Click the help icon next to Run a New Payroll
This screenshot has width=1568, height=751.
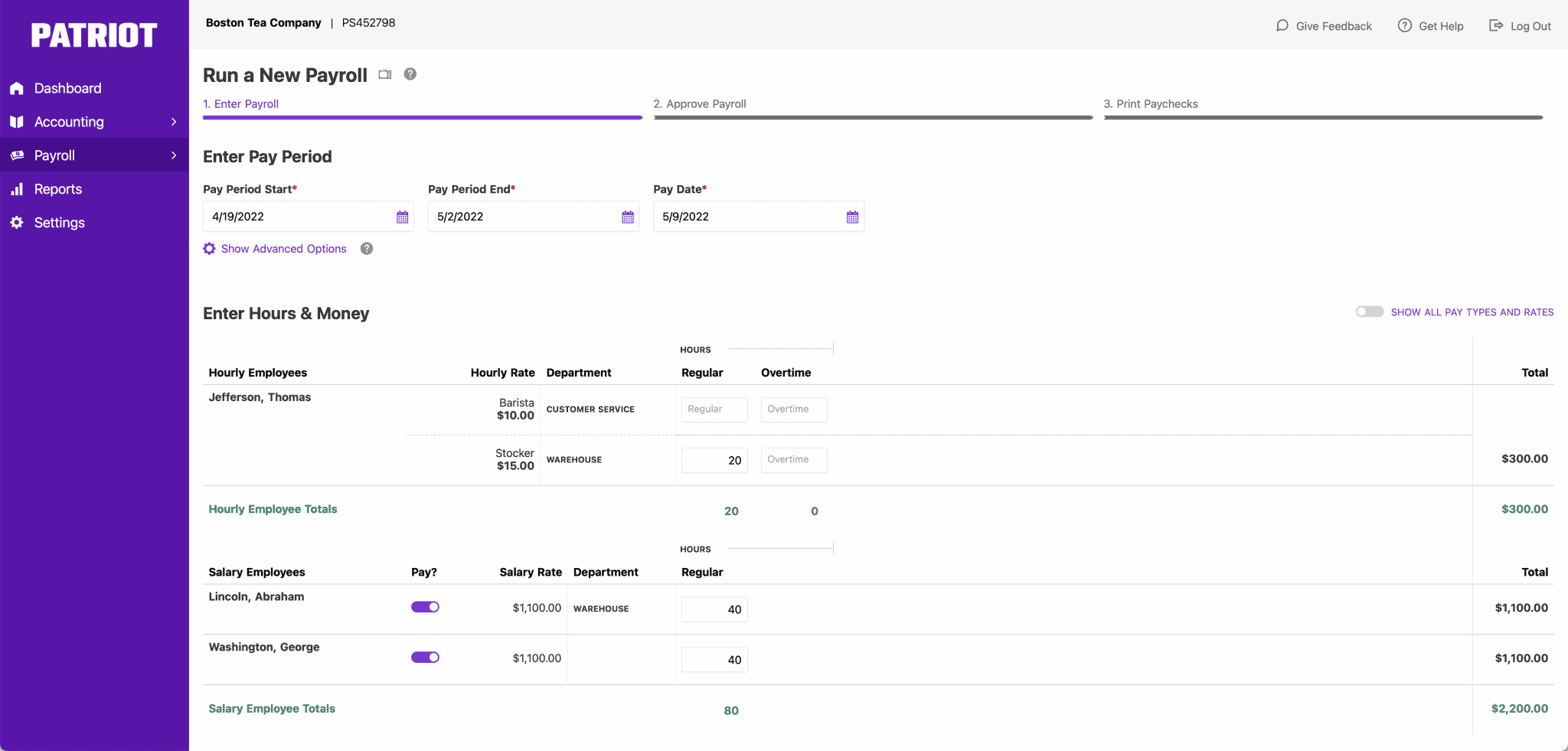click(410, 74)
